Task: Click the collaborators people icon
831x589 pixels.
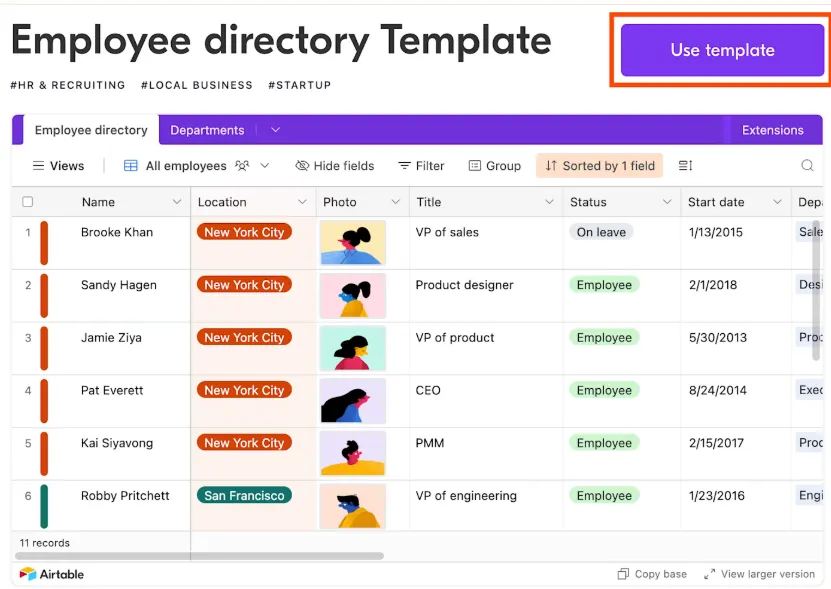Action: tap(242, 166)
